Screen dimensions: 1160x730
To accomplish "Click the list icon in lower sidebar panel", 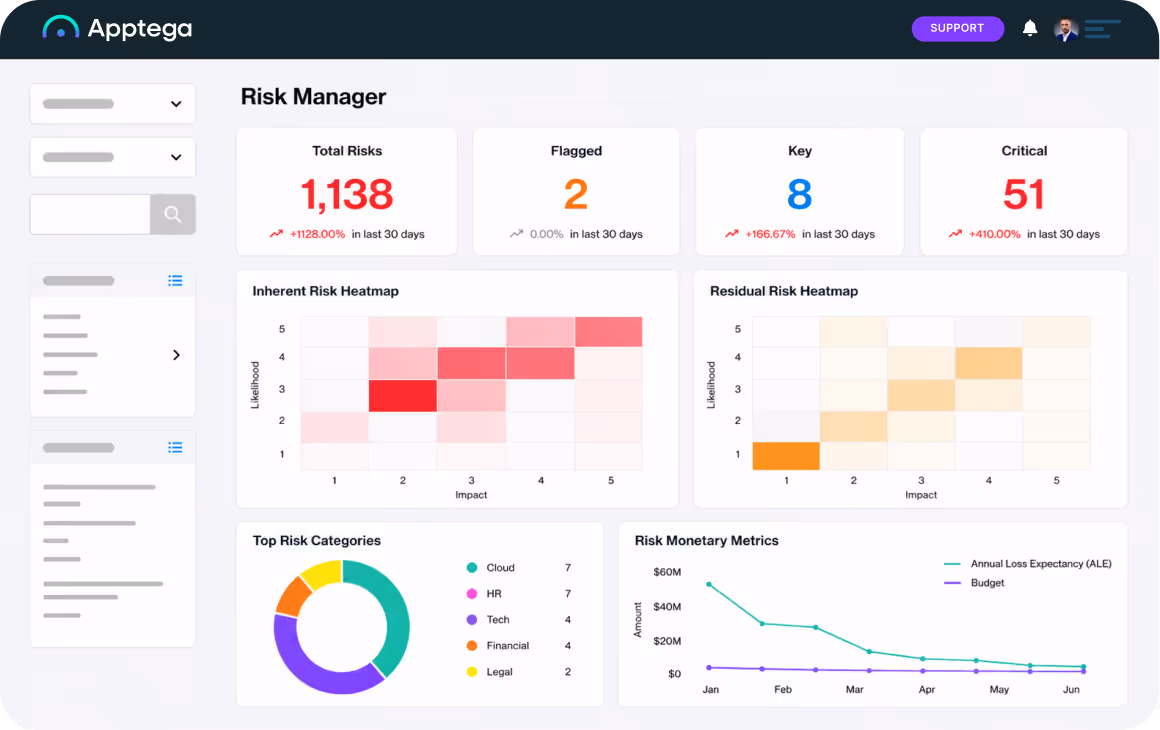I will (x=175, y=447).
